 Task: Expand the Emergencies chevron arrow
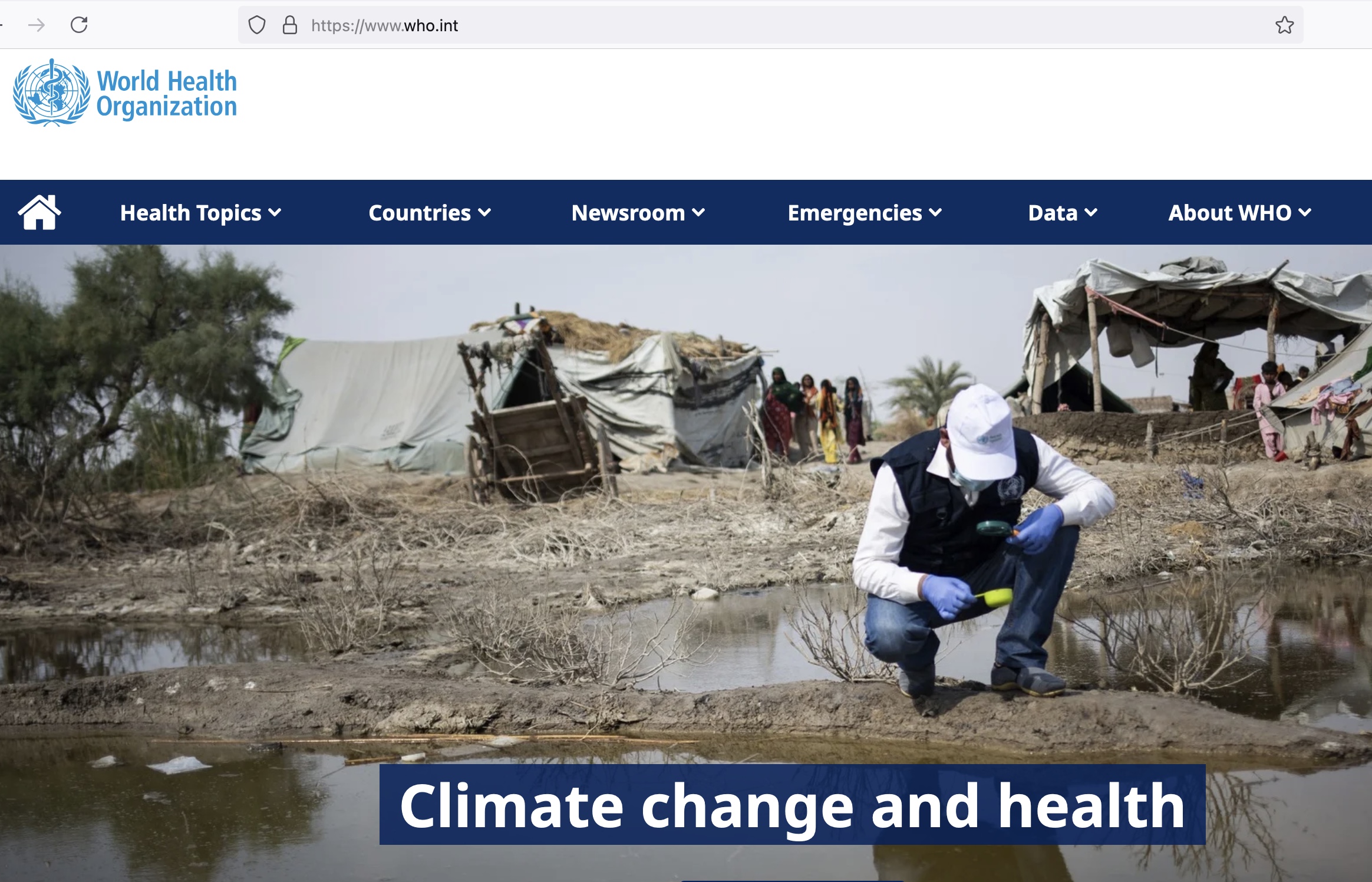tap(935, 212)
